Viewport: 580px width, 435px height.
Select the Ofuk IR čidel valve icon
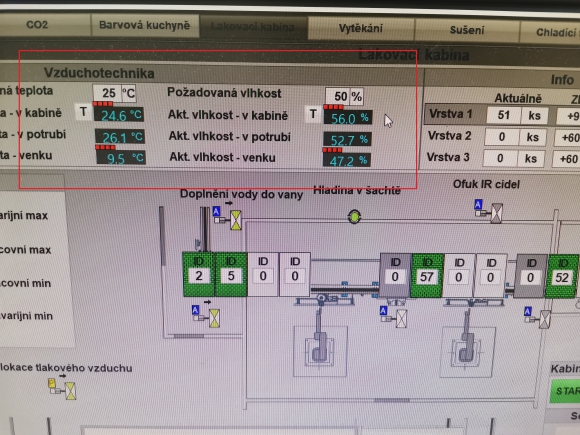pos(497,213)
